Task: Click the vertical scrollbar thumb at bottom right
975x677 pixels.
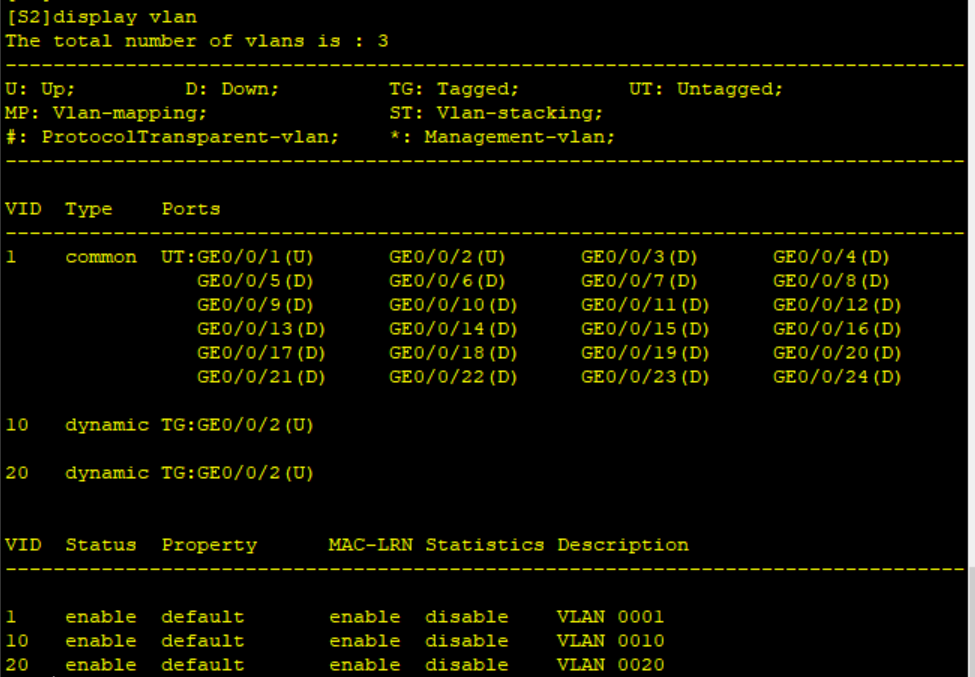Action: [970, 622]
